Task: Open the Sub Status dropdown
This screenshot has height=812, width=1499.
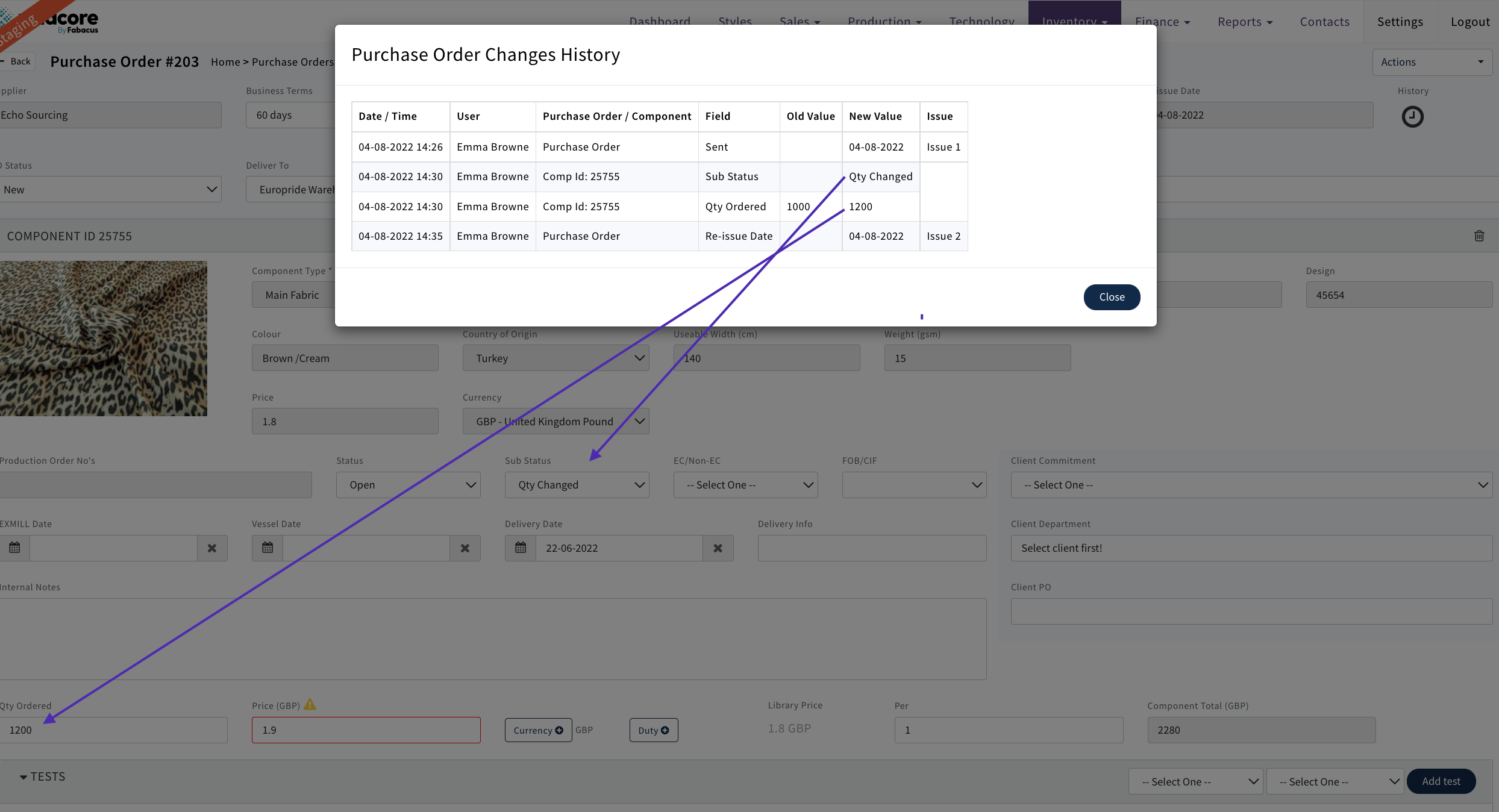Action: (577, 484)
